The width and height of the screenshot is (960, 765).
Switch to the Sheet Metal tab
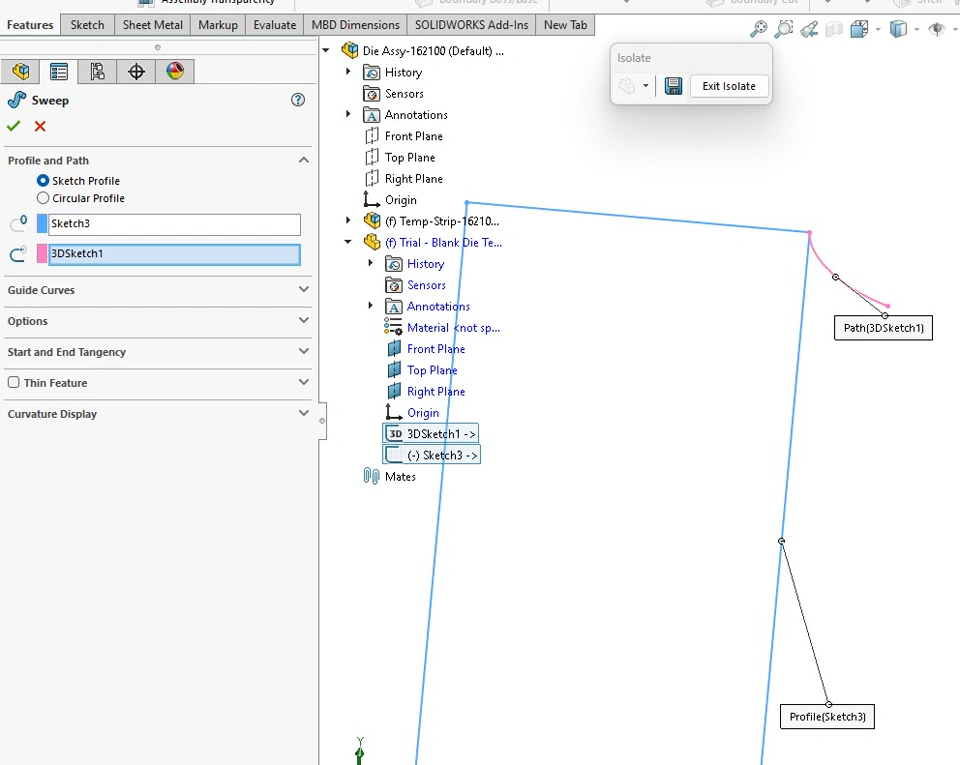(152, 25)
